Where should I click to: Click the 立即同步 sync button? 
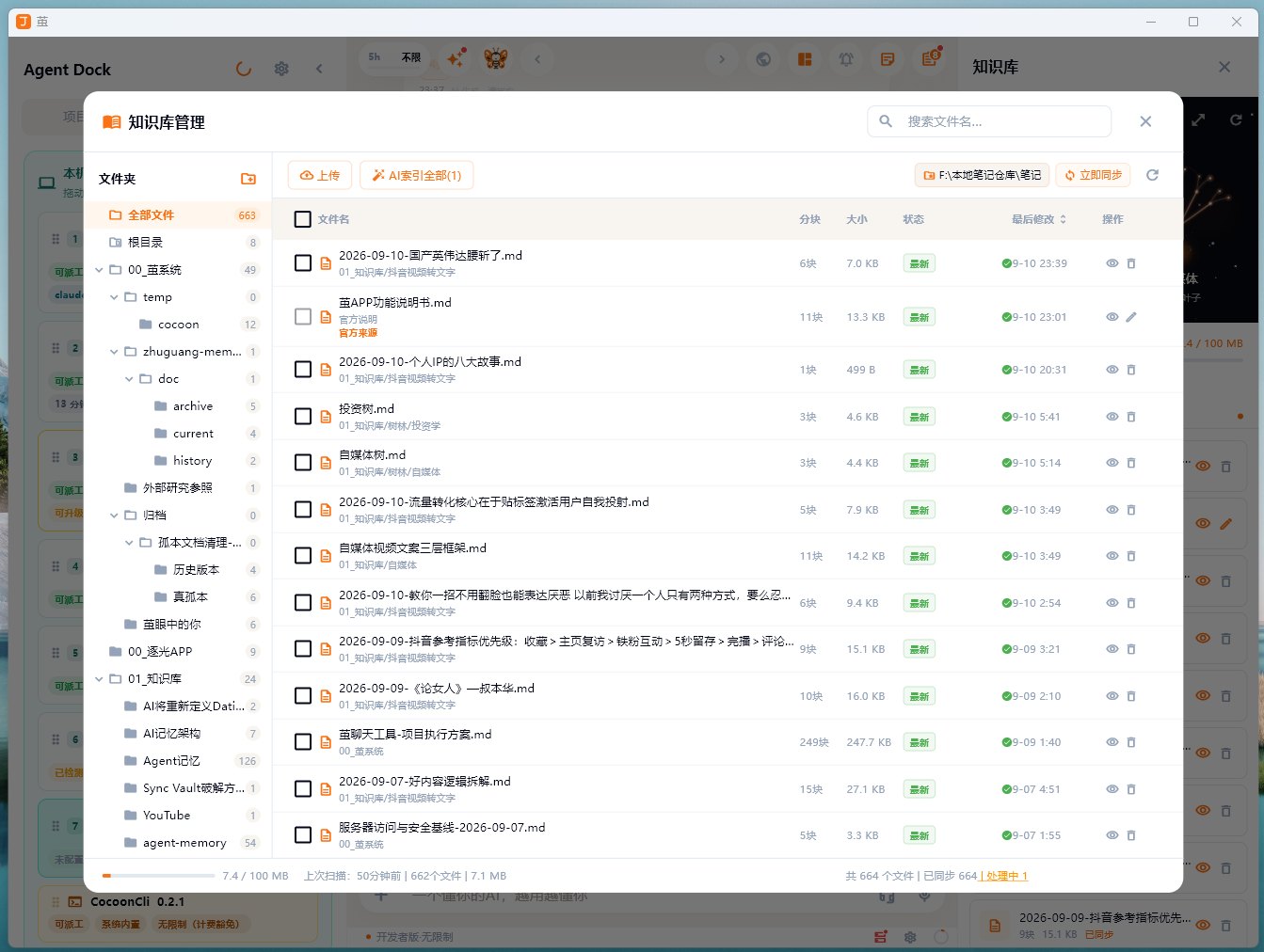1095,175
